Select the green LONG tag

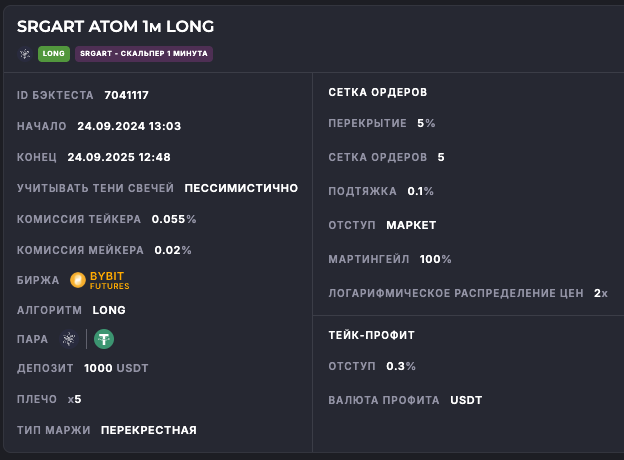53,53
